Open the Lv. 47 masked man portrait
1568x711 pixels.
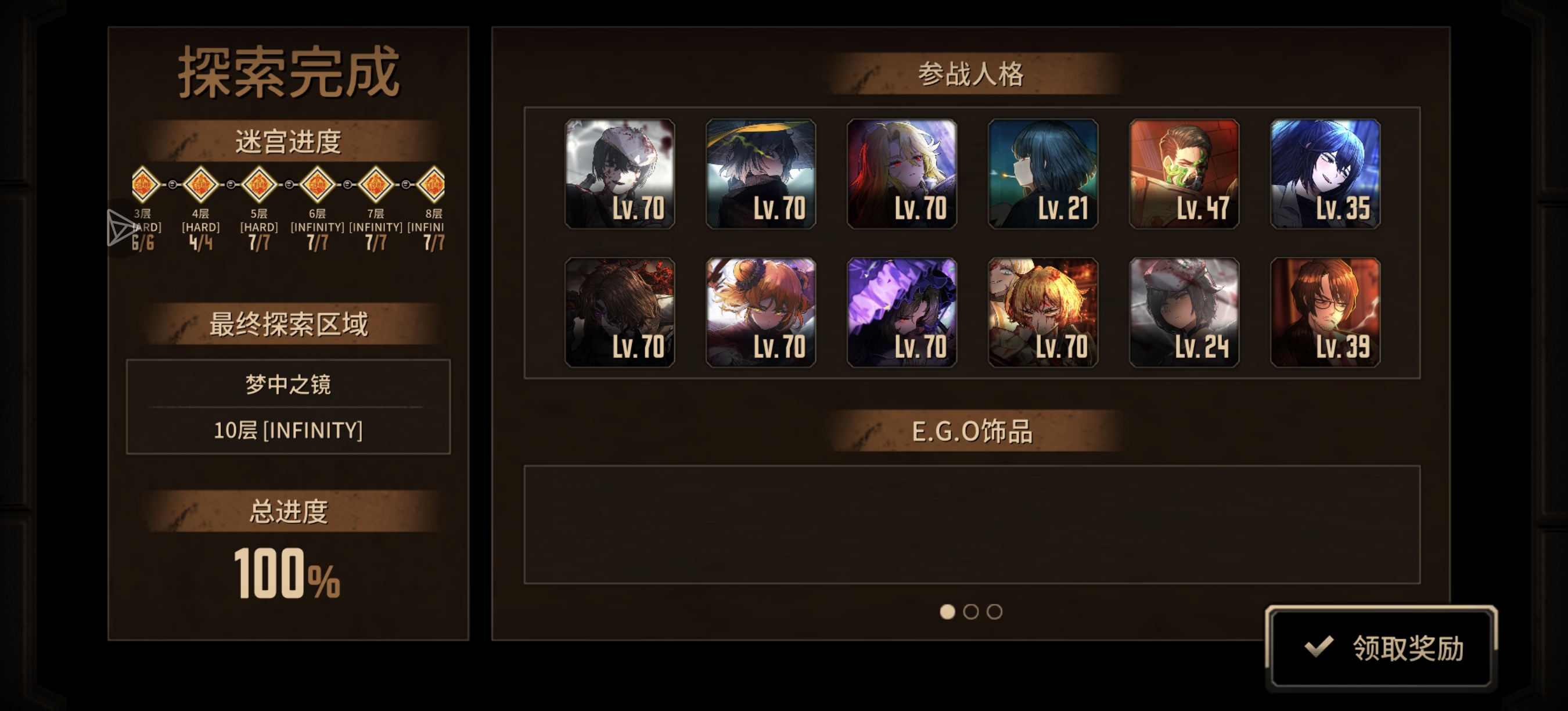(1184, 174)
